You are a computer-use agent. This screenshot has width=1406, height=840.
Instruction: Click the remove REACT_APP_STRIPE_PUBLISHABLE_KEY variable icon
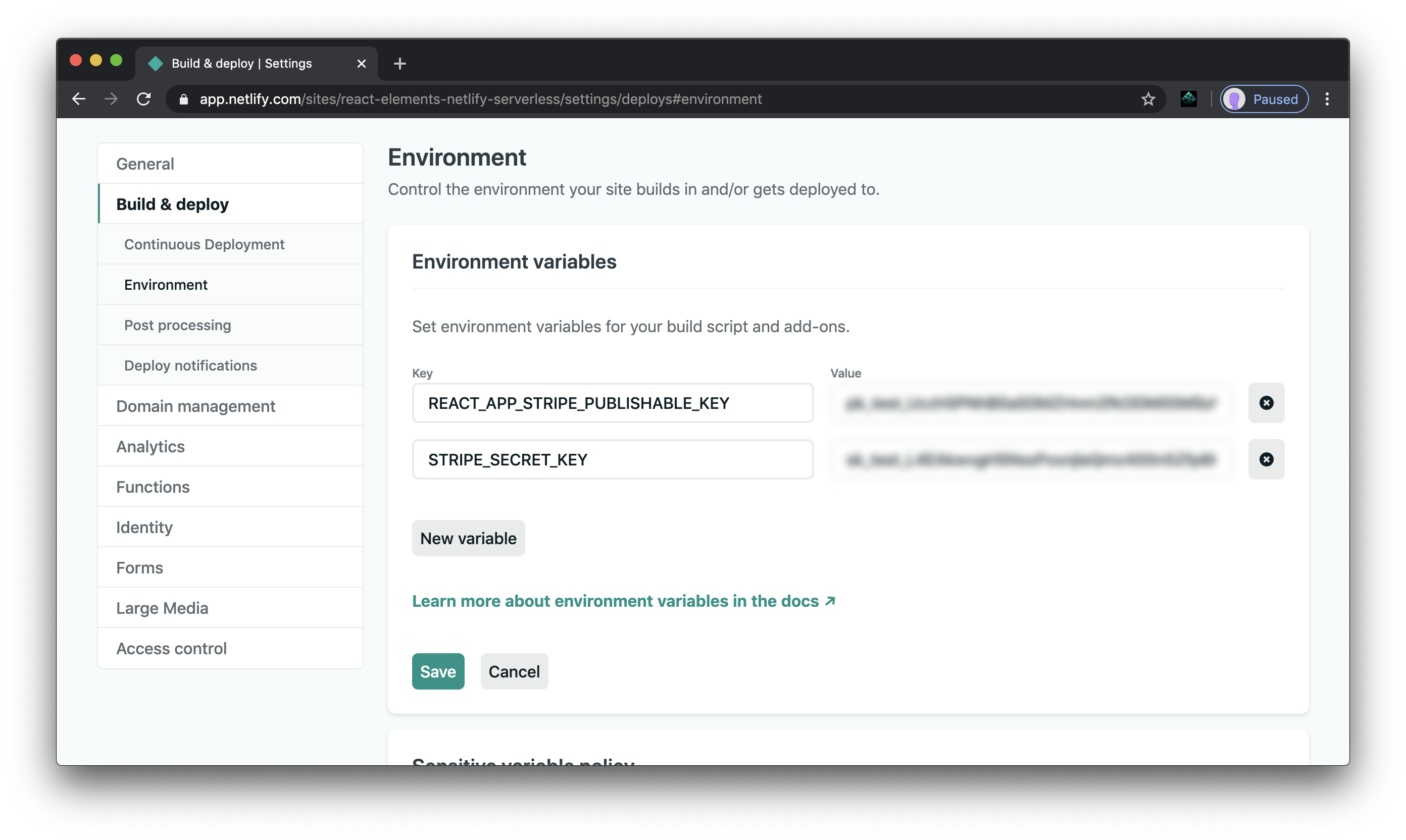pos(1266,403)
